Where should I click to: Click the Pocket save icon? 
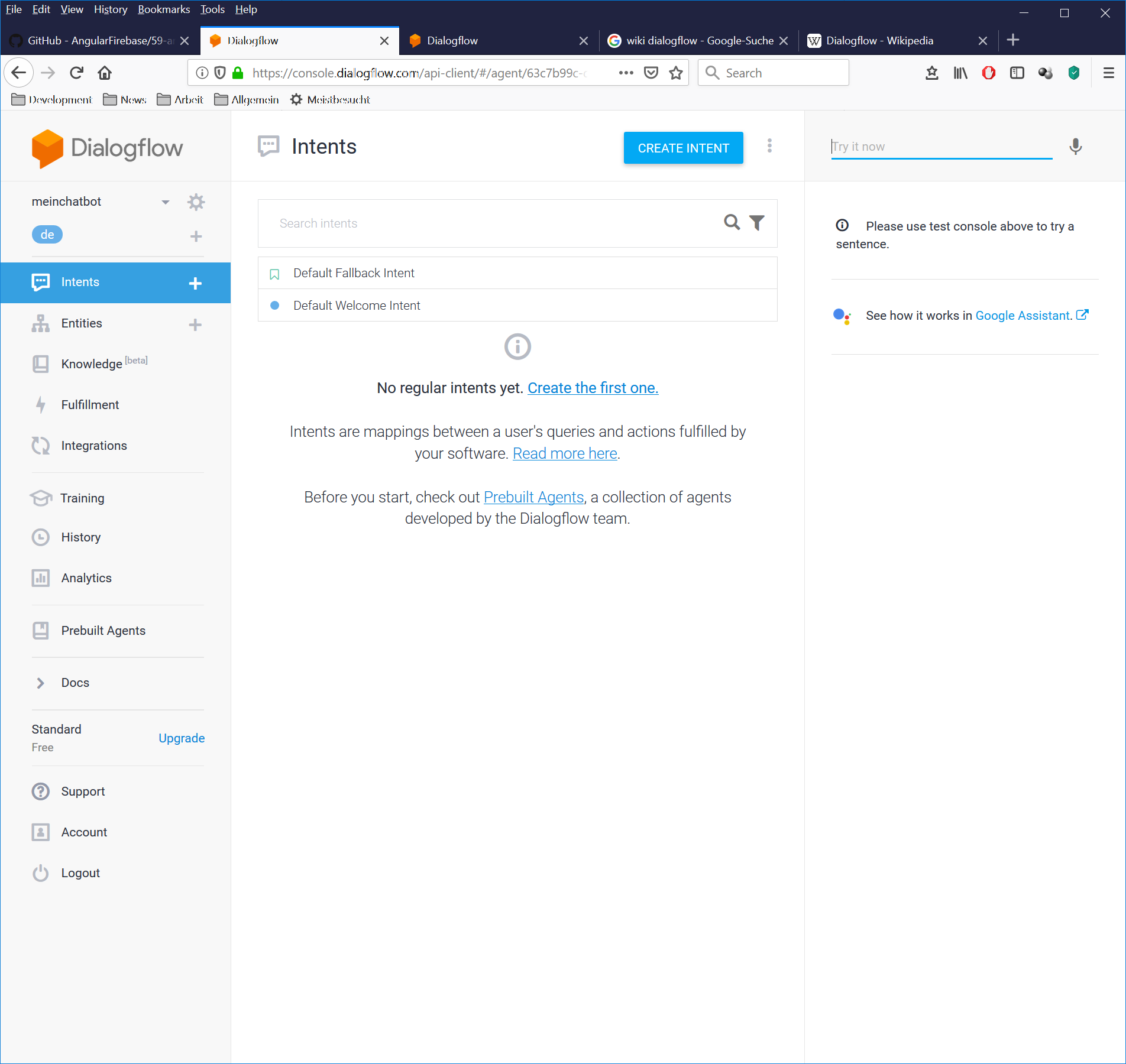[651, 73]
